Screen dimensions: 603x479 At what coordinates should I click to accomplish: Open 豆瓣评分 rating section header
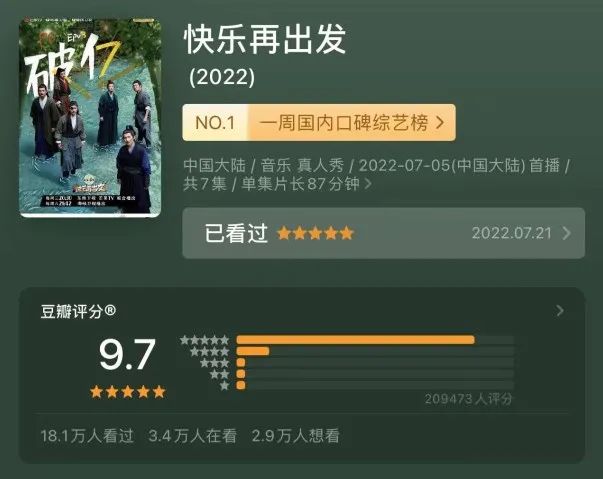(x=78, y=311)
